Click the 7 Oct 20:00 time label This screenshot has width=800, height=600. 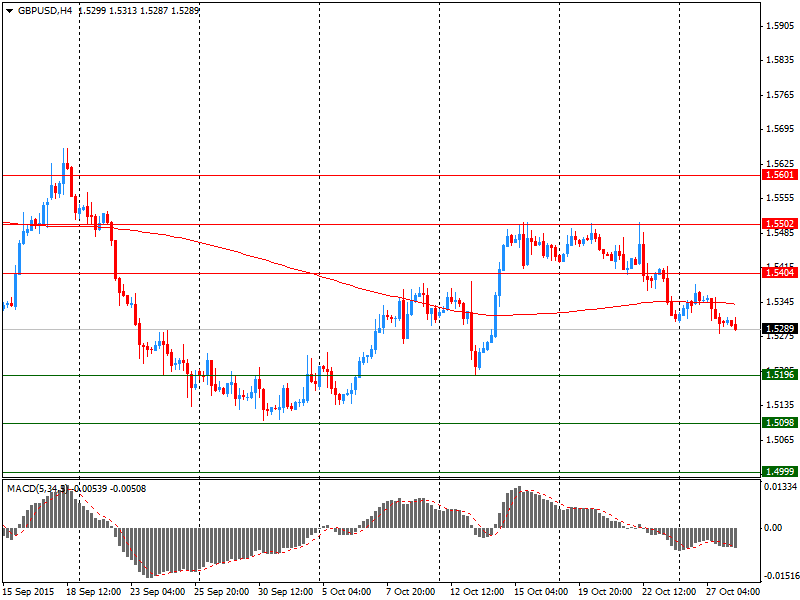(410, 592)
